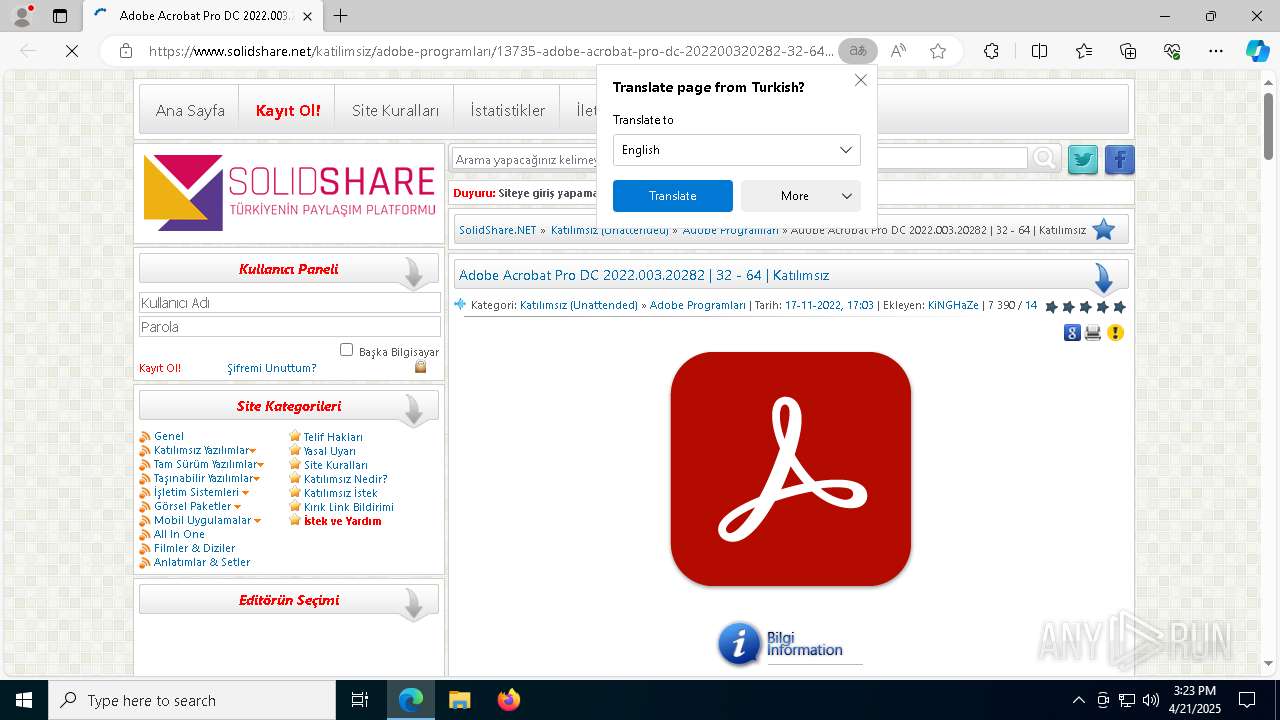The height and width of the screenshot is (720, 1280).
Task: Click the printer icon under ratings
Action: pyautogui.click(x=1093, y=333)
